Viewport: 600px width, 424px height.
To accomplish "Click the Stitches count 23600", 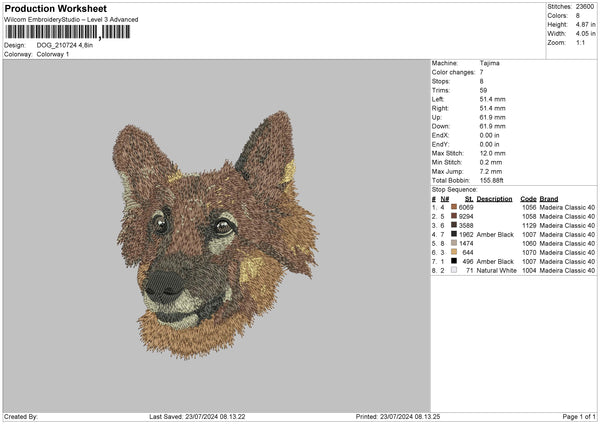I will coord(586,6).
